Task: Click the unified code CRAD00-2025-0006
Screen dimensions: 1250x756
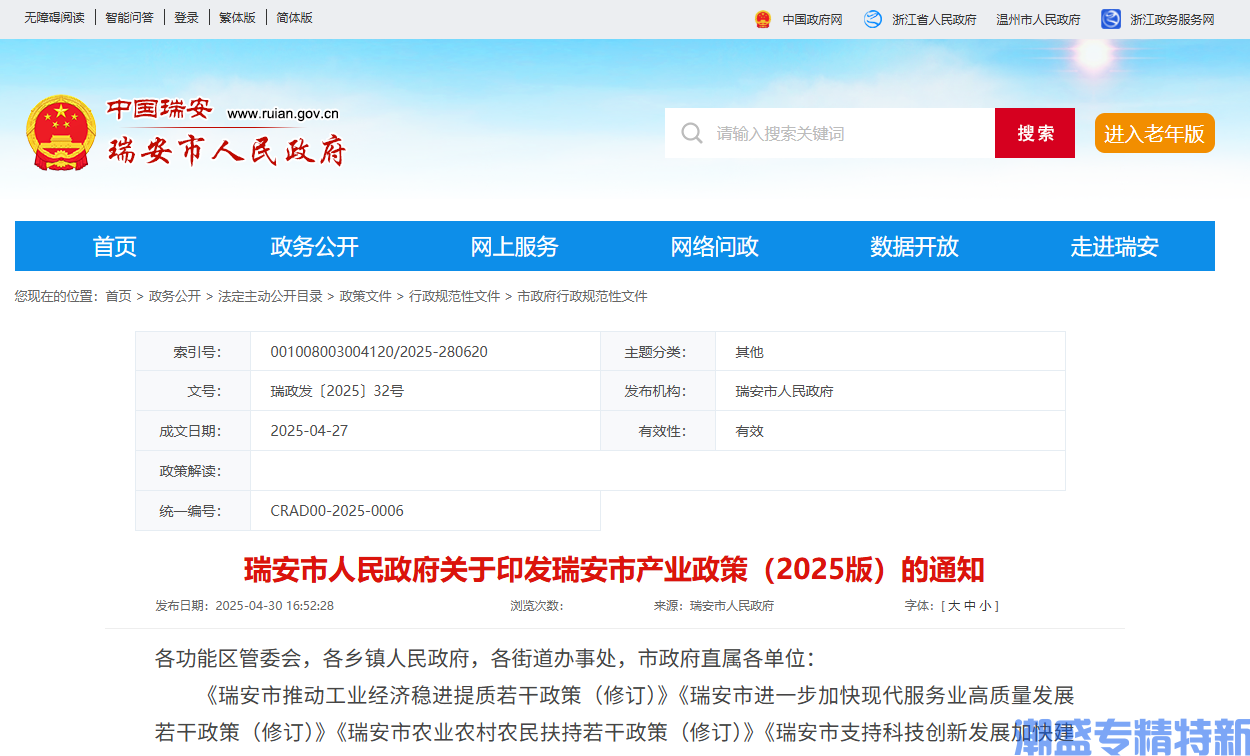Action: (337, 511)
